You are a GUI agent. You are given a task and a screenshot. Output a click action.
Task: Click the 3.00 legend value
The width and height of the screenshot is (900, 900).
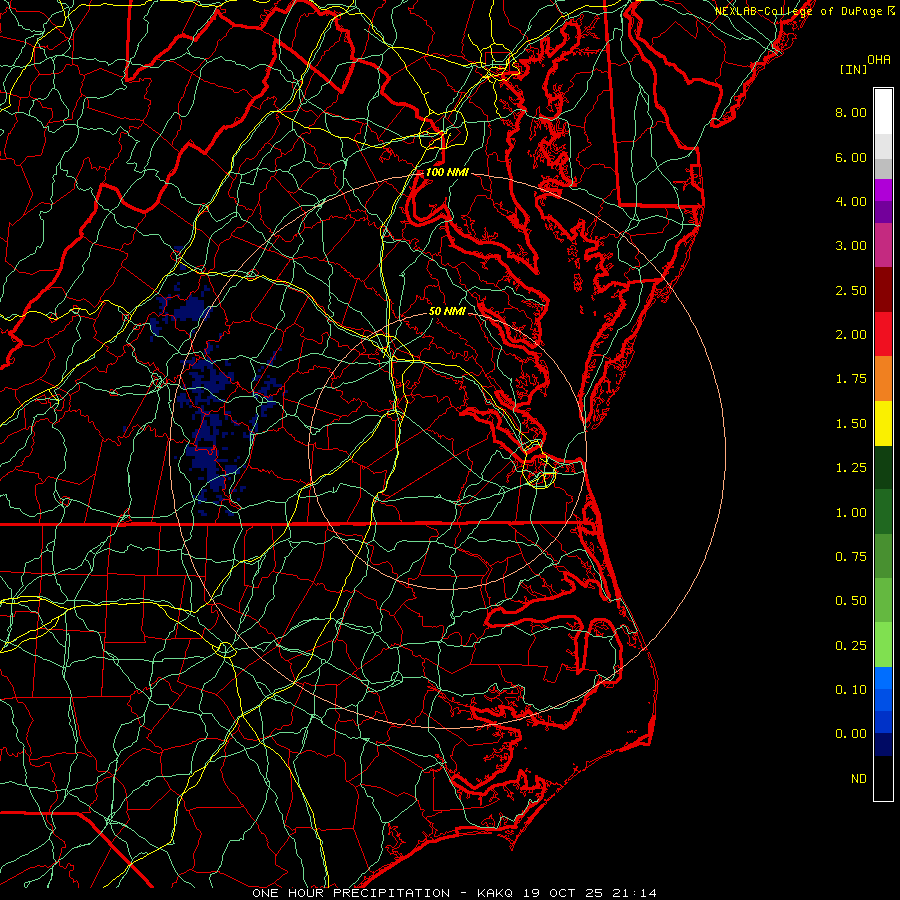click(851, 246)
